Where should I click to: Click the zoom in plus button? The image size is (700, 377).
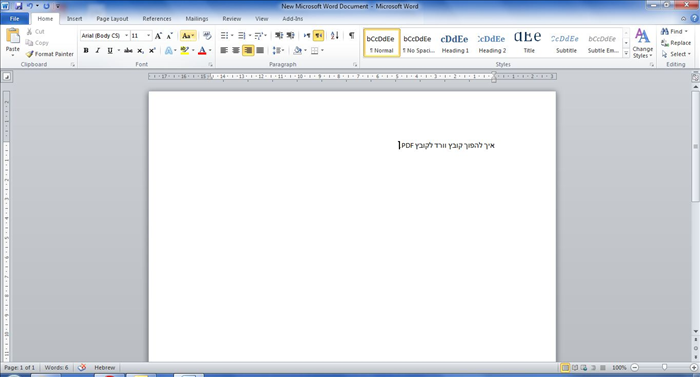[x=694, y=367]
